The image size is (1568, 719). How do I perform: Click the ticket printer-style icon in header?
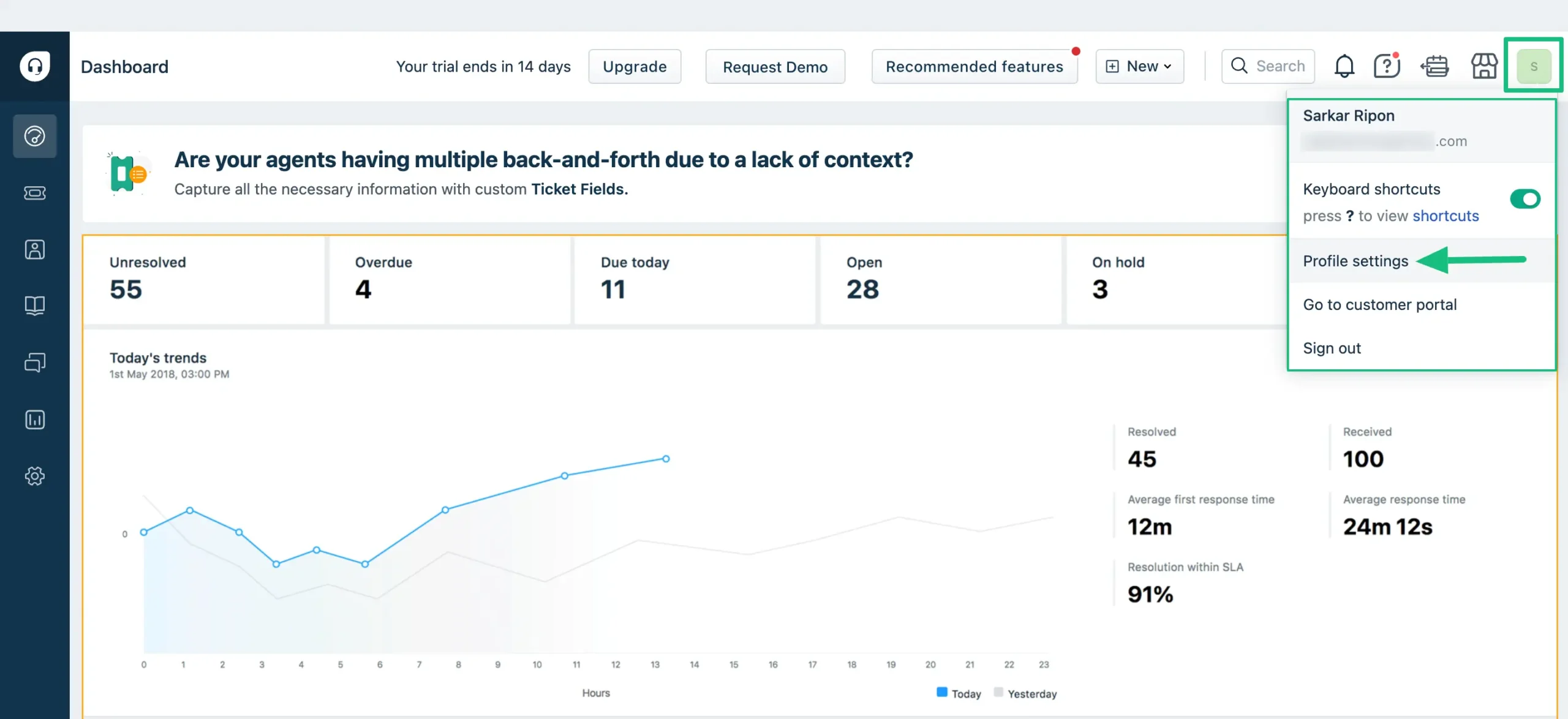pos(1435,66)
